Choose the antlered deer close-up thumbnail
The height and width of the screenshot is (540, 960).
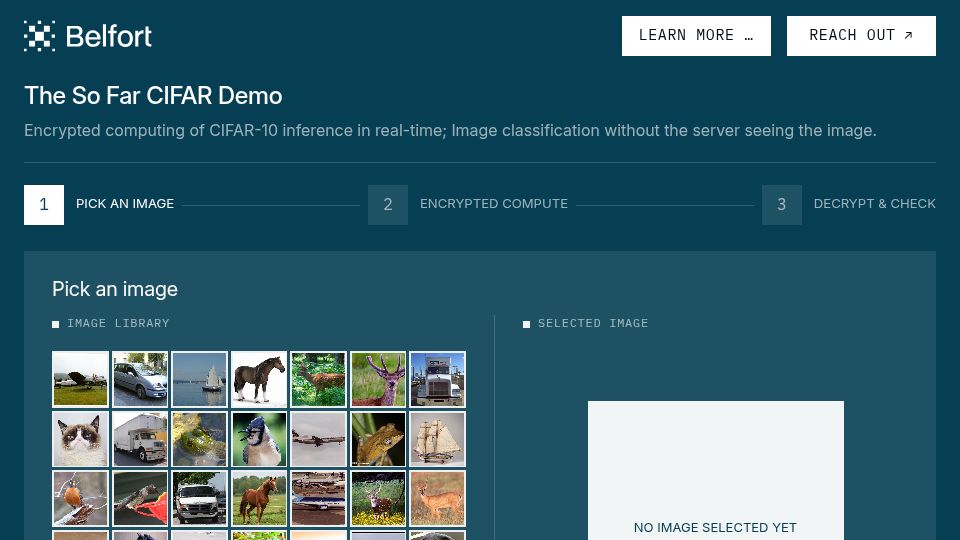click(378, 379)
